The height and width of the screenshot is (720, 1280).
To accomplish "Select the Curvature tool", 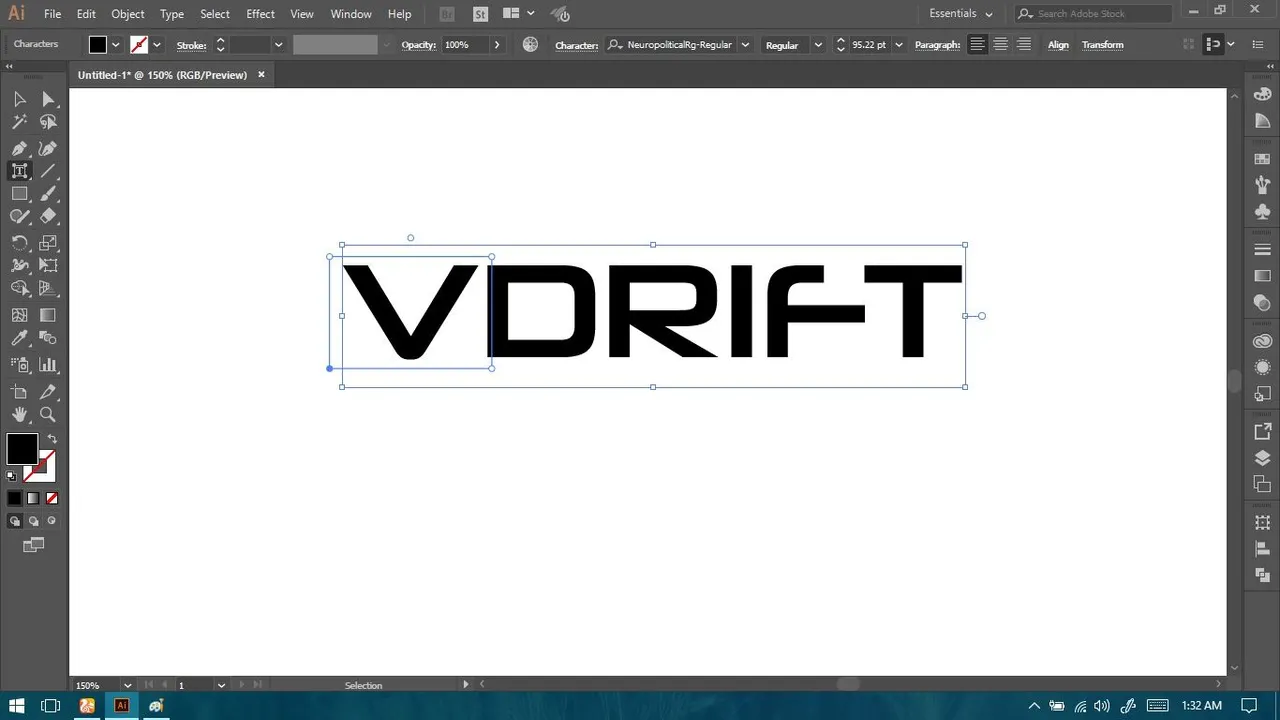I will (48, 148).
